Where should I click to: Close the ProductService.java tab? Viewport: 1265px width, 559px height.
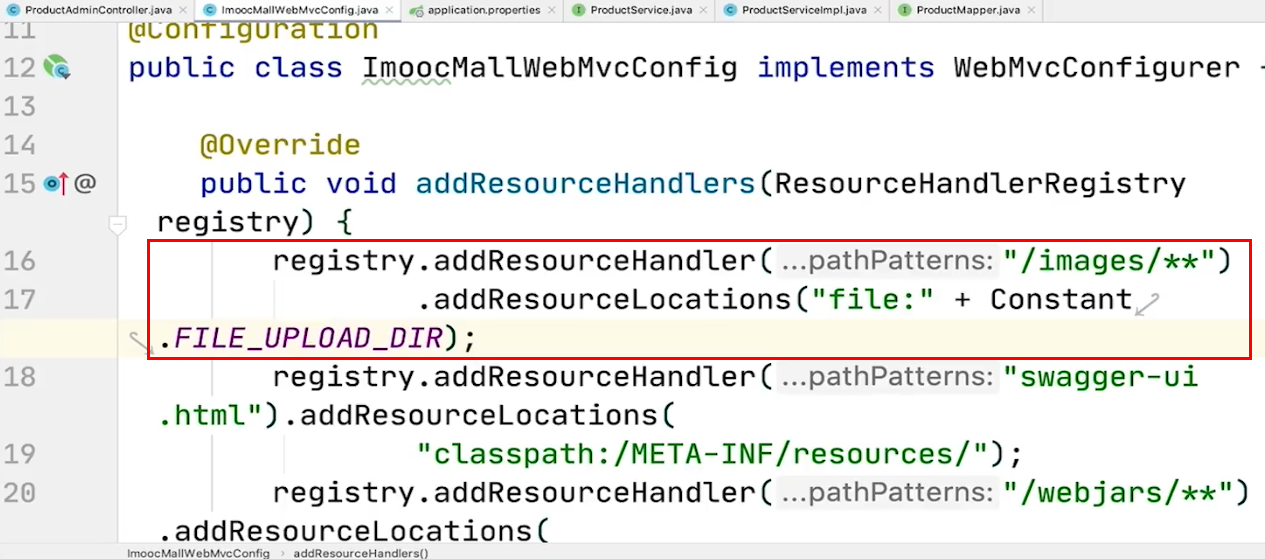pyautogui.click(x=704, y=10)
